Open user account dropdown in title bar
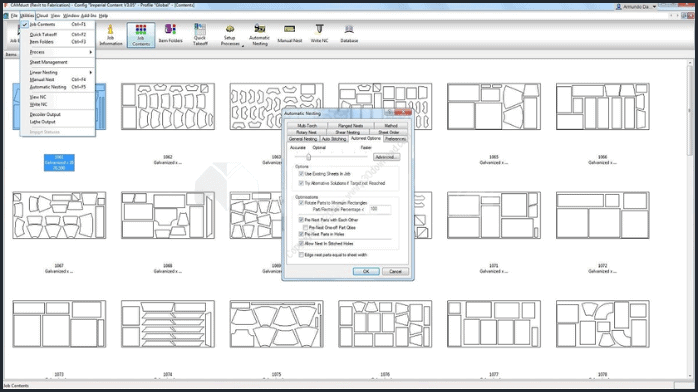 tap(654, 7)
